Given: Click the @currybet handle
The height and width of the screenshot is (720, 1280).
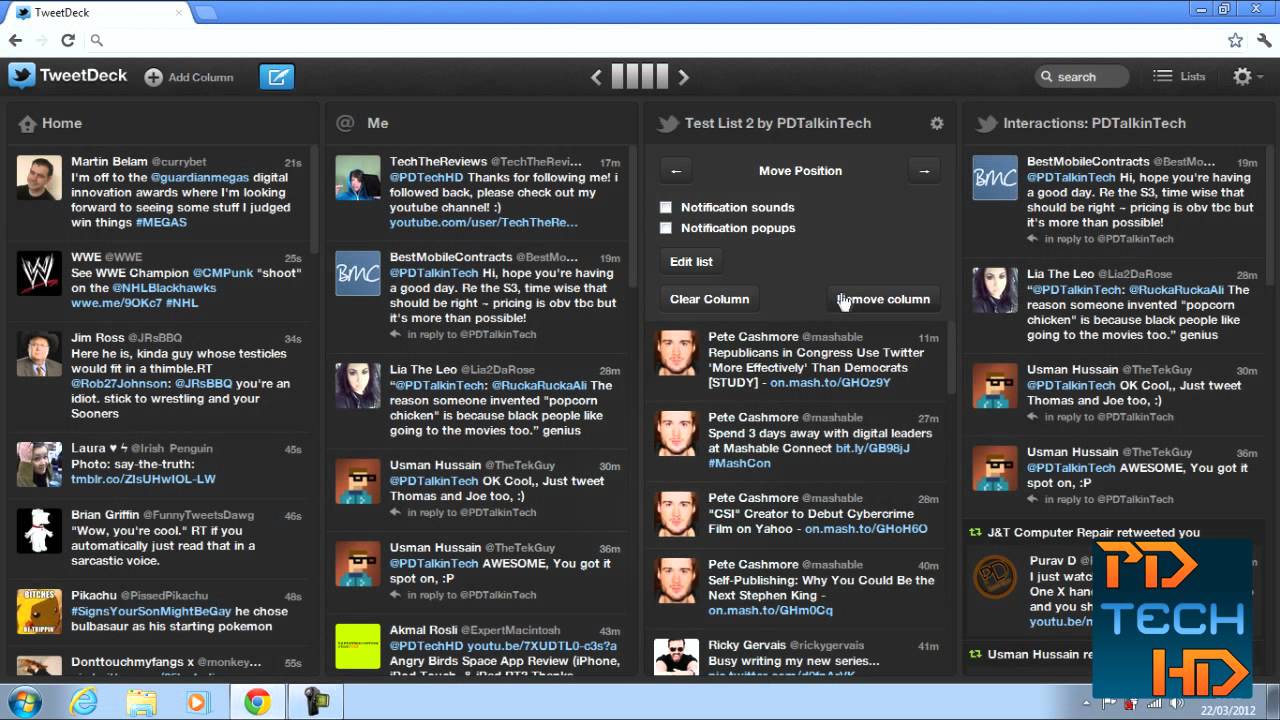Looking at the screenshot, I should 179,162.
